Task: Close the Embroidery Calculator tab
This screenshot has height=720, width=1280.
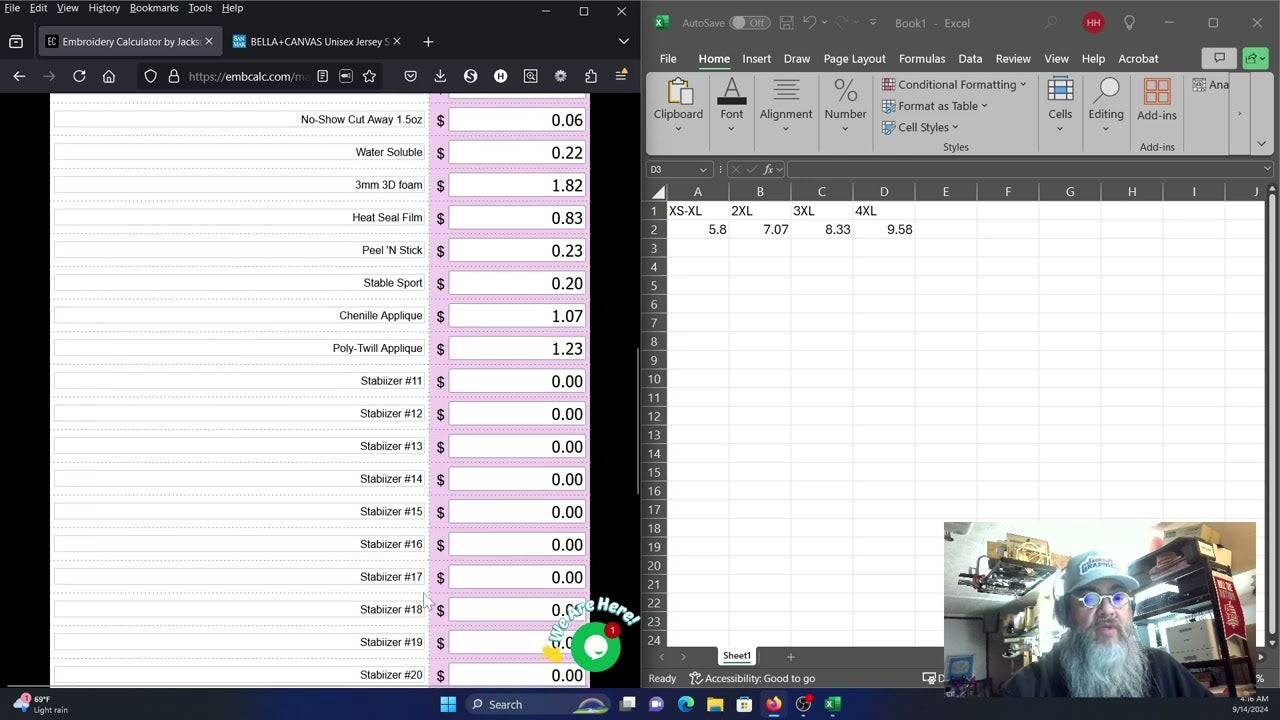Action: pos(209,42)
